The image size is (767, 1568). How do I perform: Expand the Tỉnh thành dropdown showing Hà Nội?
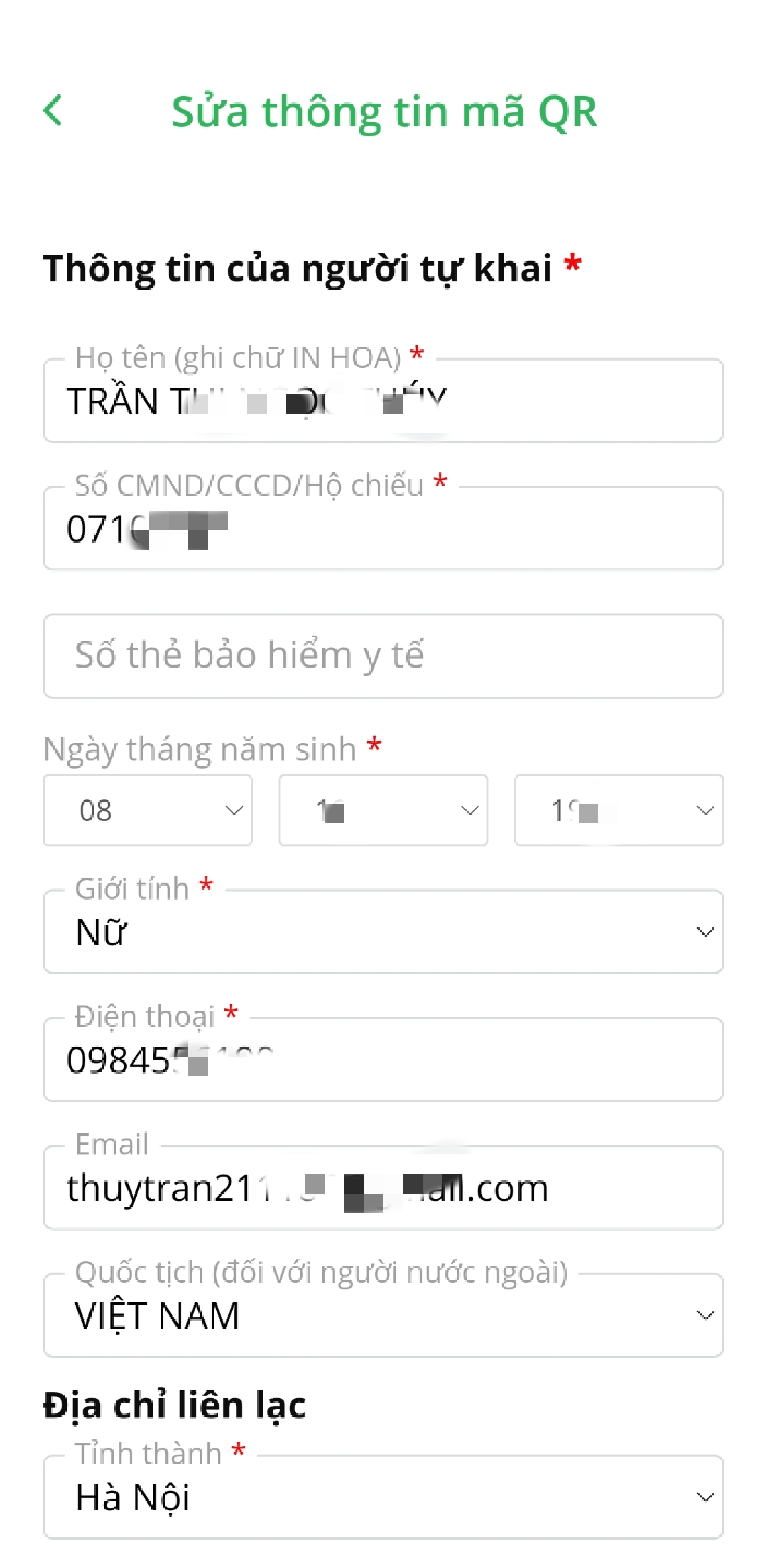pyautogui.click(x=383, y=1498)
